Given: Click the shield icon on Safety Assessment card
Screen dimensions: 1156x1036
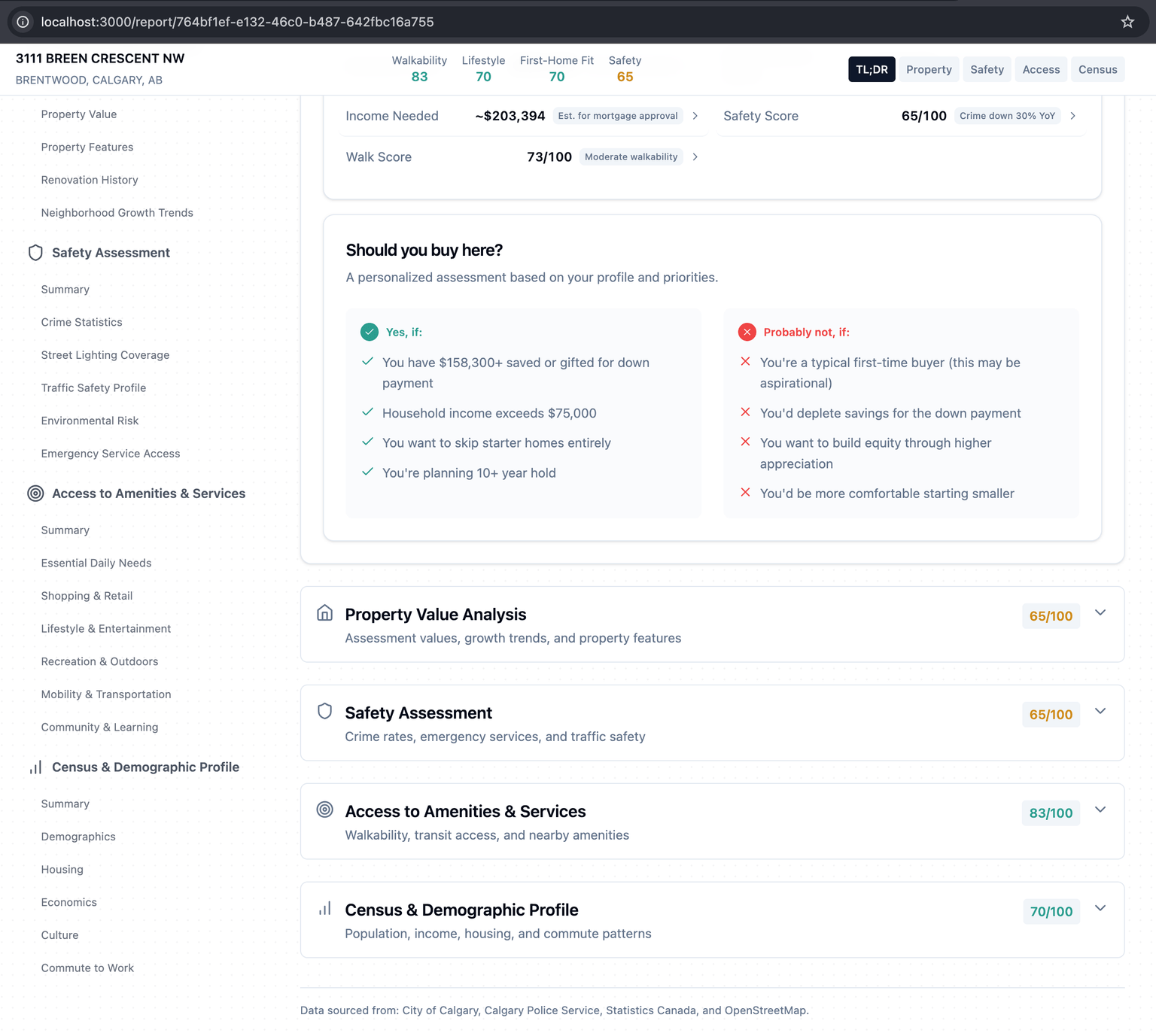Looking at the screenshot, I should [x=324, y=711].
